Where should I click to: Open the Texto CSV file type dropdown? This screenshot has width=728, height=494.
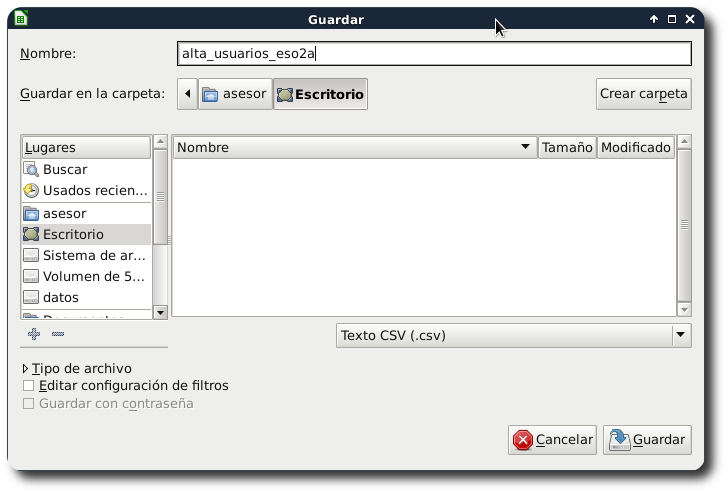[514, 336]
